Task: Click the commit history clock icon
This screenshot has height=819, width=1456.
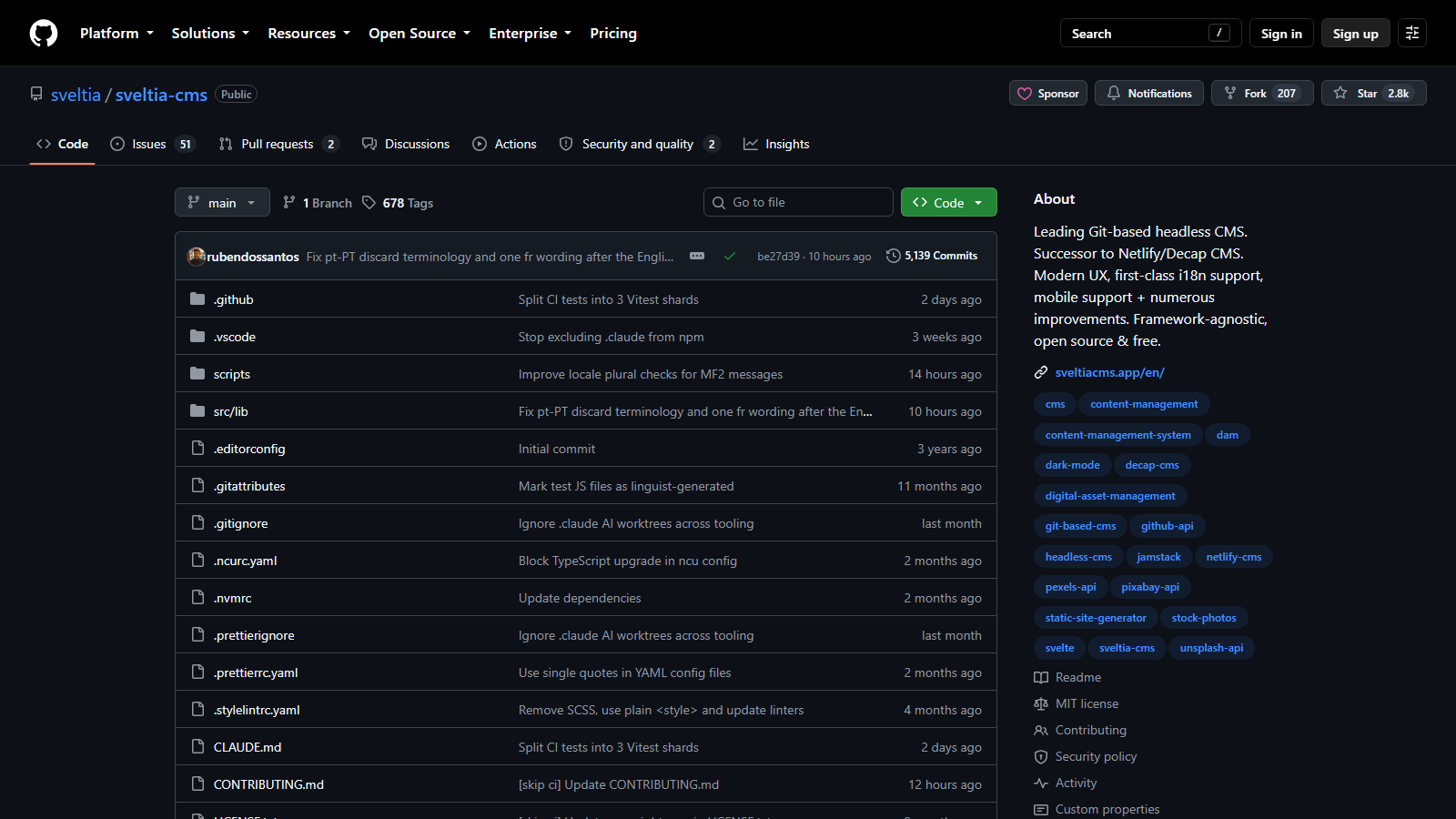Action: (x=894, y=256)
